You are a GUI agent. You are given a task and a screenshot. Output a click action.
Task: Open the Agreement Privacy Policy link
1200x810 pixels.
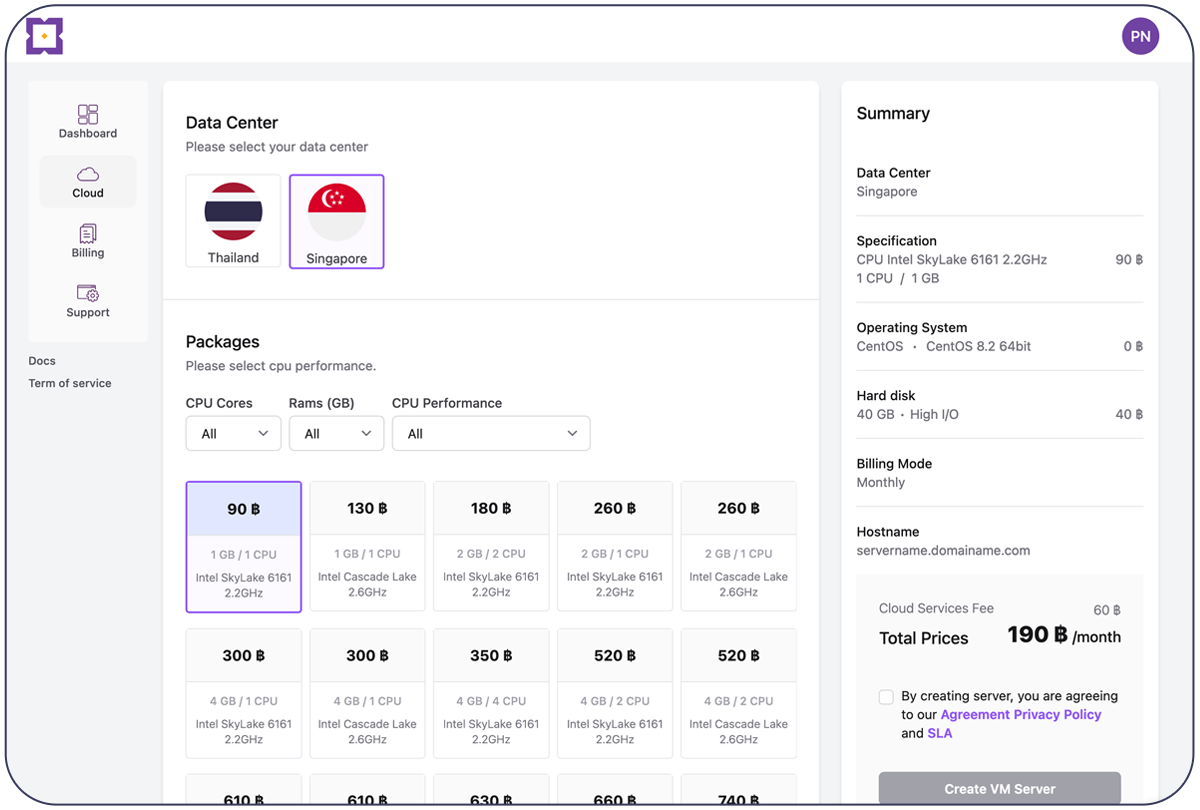1021,715
